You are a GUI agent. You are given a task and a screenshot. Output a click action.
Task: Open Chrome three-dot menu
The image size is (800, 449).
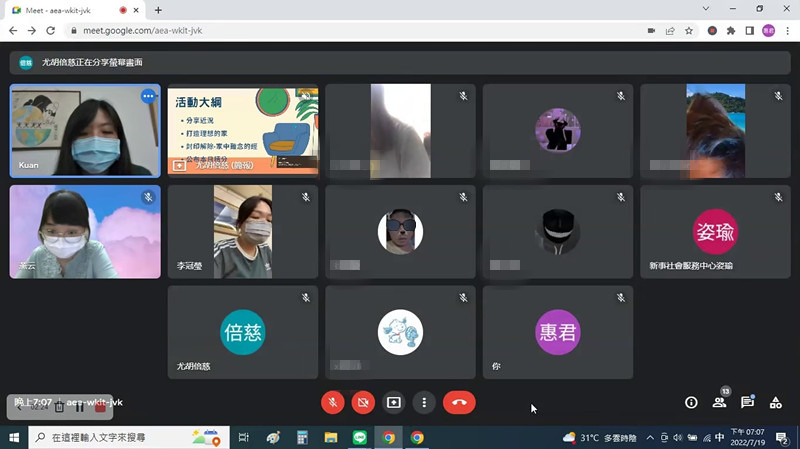pos(787,30)
